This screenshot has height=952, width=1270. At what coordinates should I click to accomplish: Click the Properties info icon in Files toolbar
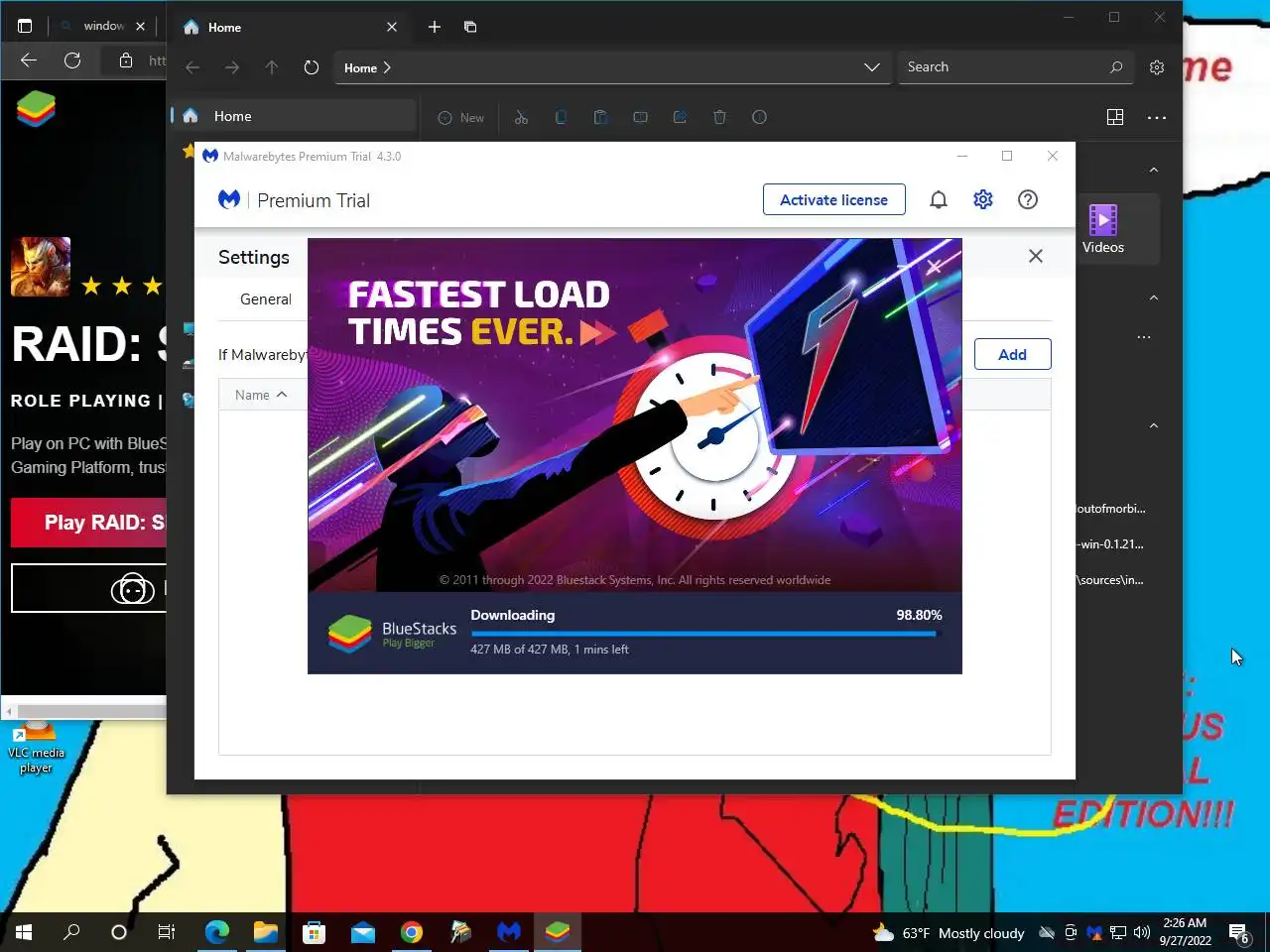click(759, 117)
